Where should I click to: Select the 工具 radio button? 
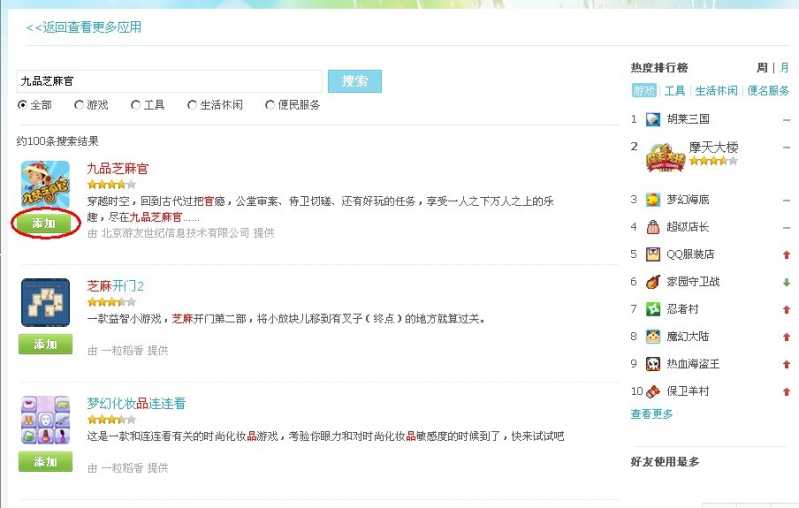pos(135,105)
